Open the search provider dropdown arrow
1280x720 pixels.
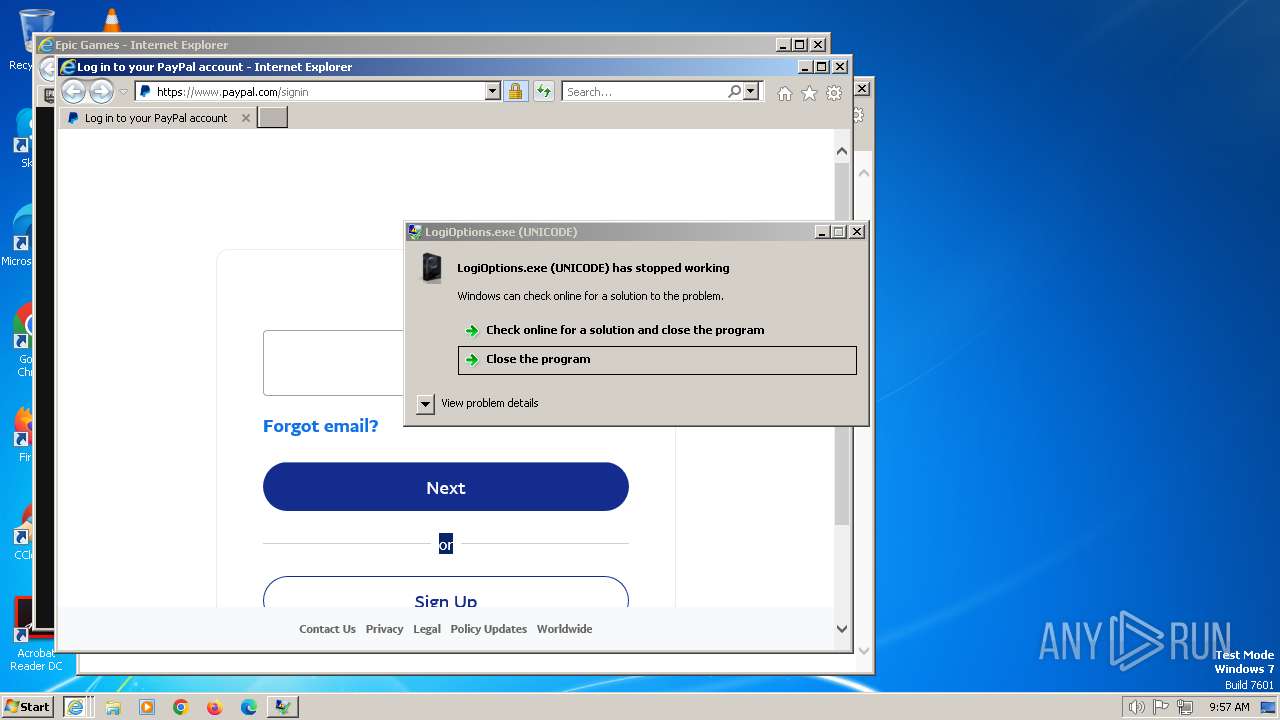[751, 91]
